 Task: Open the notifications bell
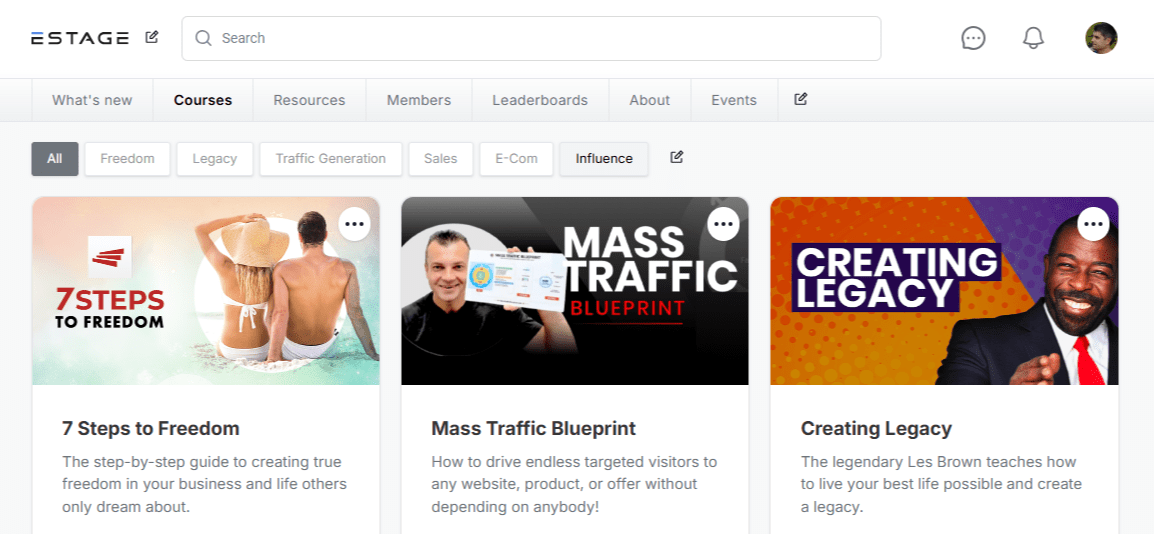1033,38
